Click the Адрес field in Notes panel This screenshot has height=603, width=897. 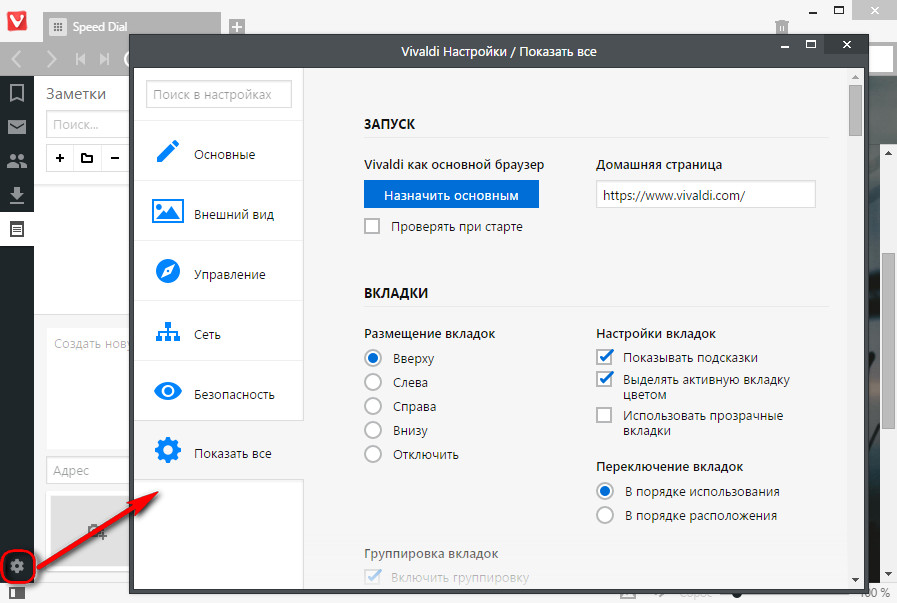tap(88, 470)
